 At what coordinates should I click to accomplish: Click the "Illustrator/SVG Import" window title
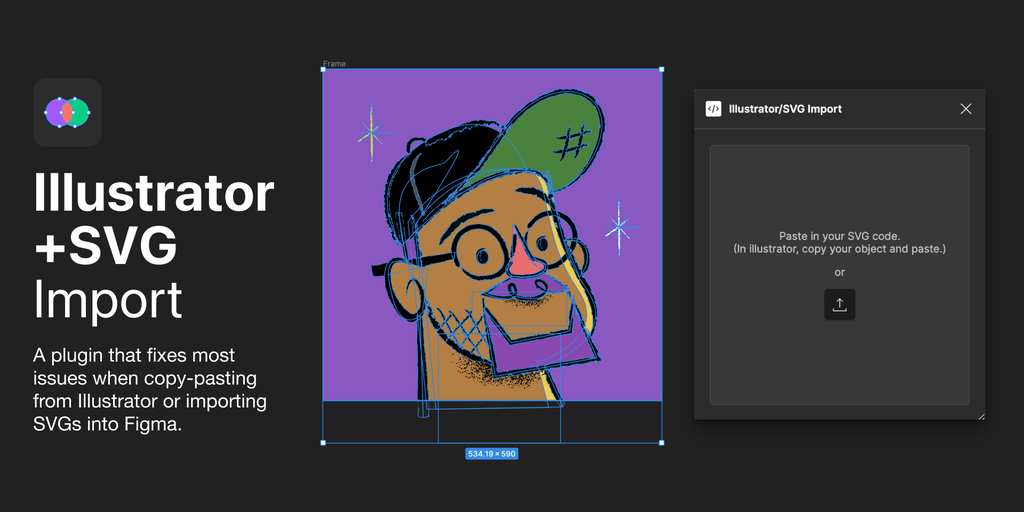point(785,109)
